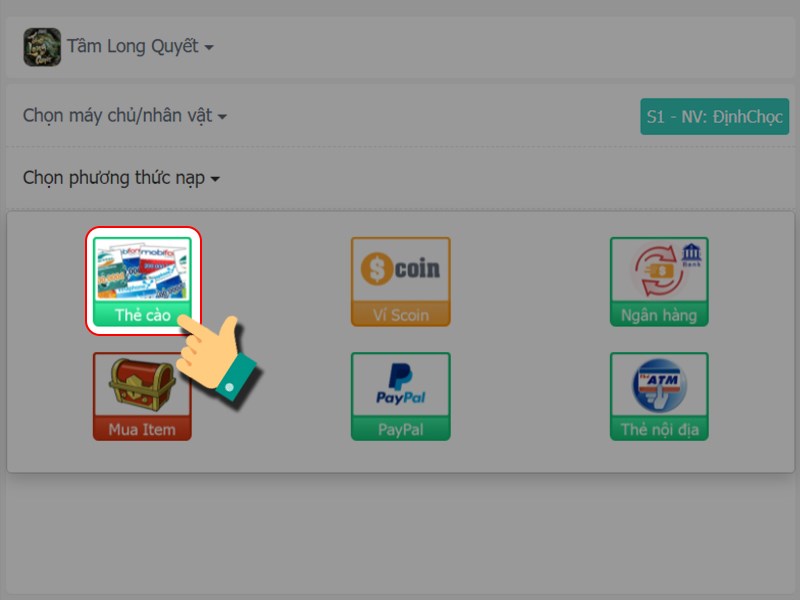The height and width of the screenshot is (600, 800).
Task: Select the Thẻ cào payment option
Action: [142, 281]
